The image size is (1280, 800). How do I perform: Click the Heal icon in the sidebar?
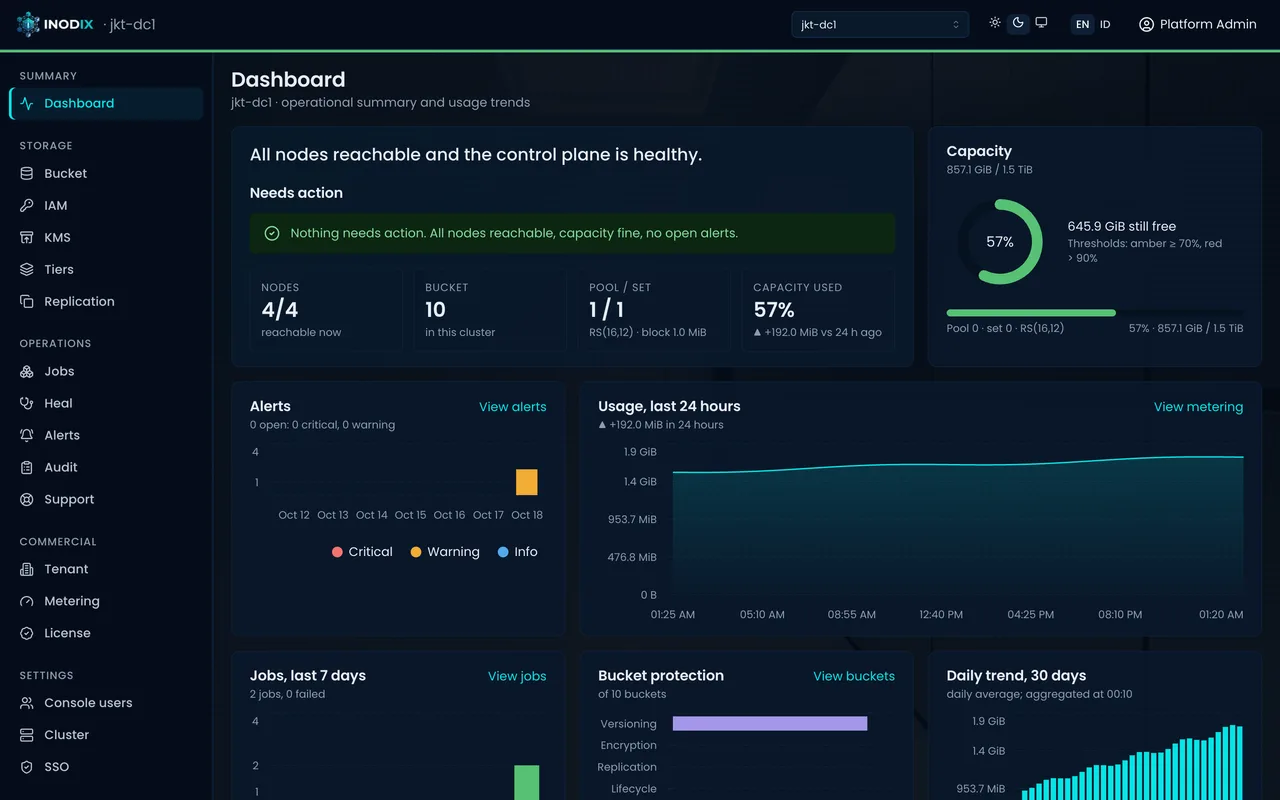coord(27,403)
